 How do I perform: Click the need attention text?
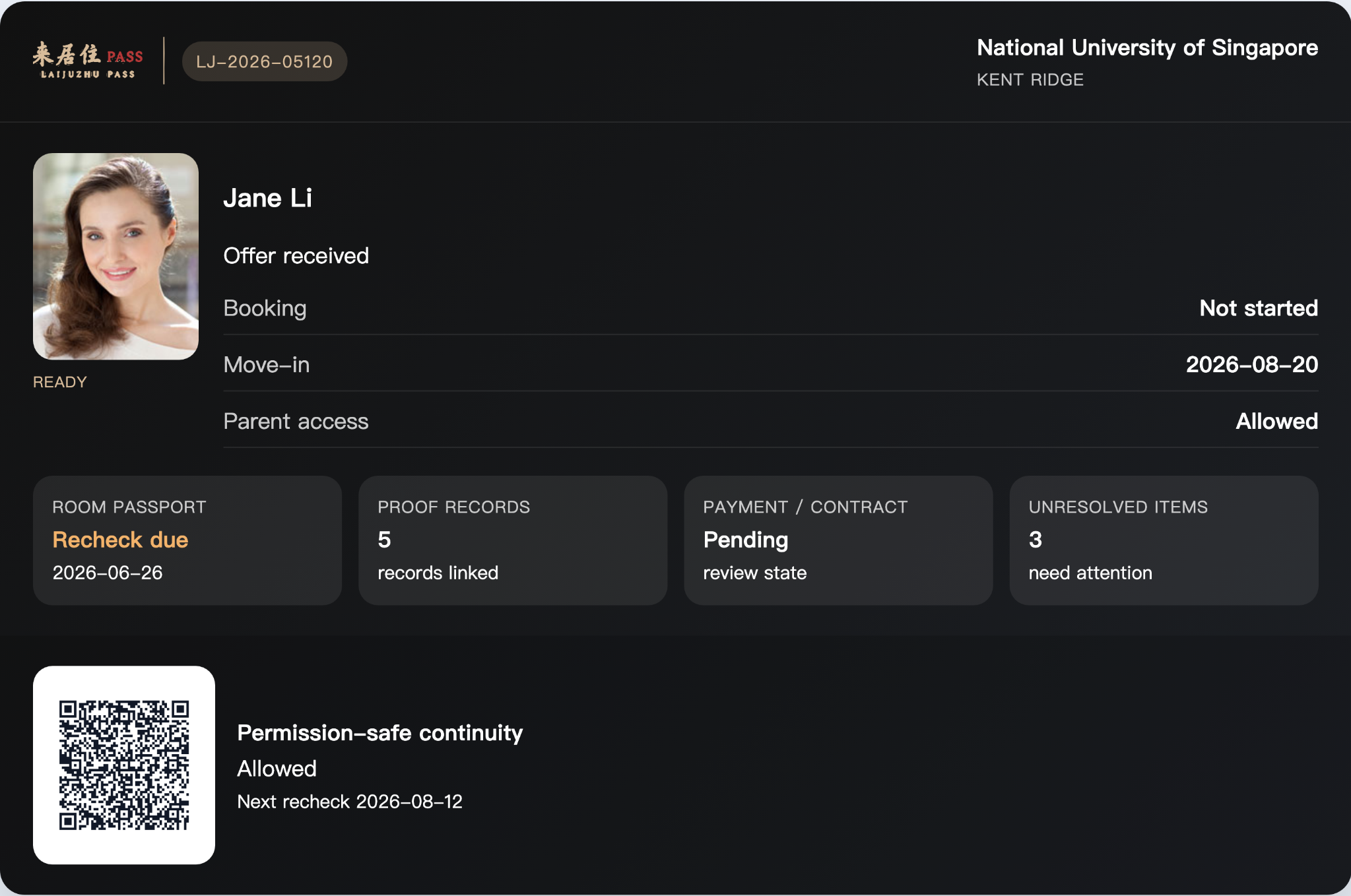[1090, 573]
